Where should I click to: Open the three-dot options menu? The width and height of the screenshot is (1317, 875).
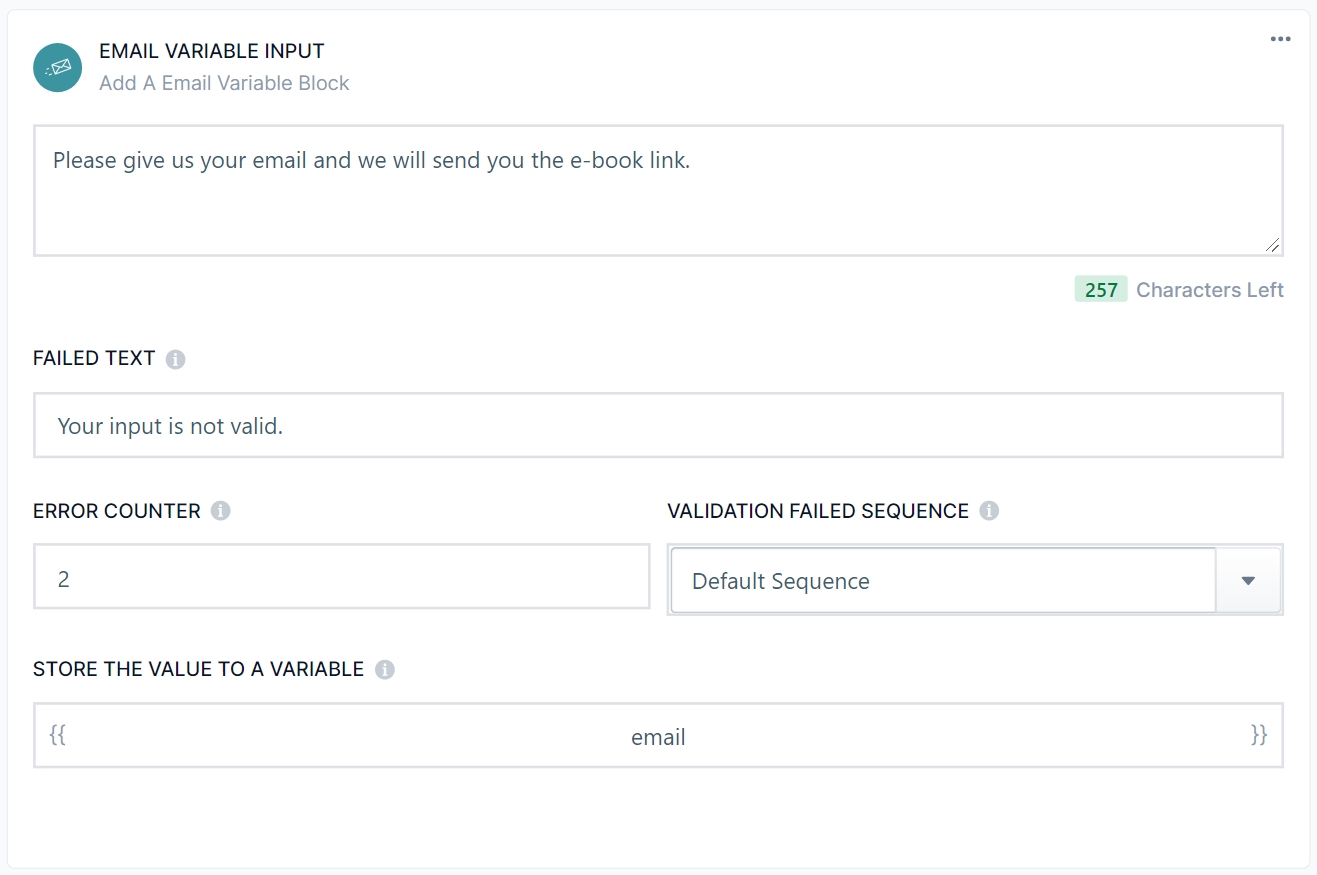point(1280,39)
